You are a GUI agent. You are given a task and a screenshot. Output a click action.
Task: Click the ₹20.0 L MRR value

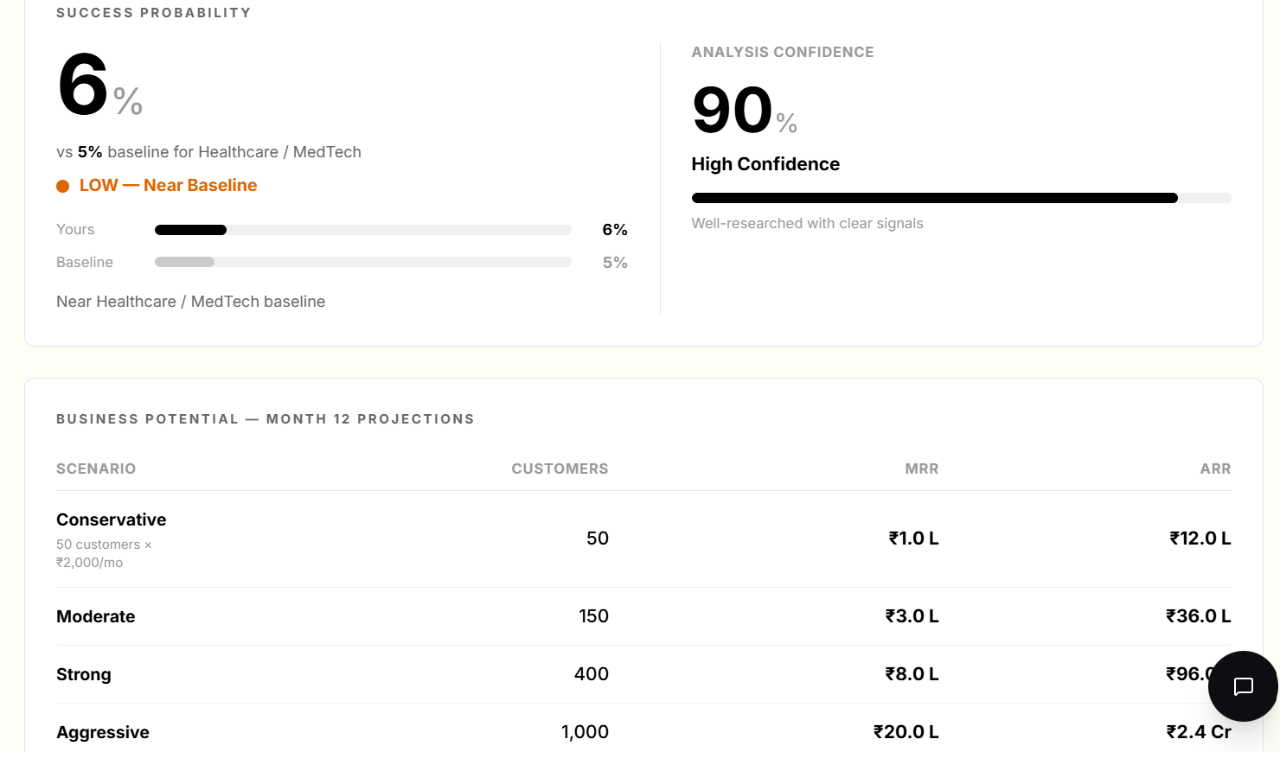[905, 733]
